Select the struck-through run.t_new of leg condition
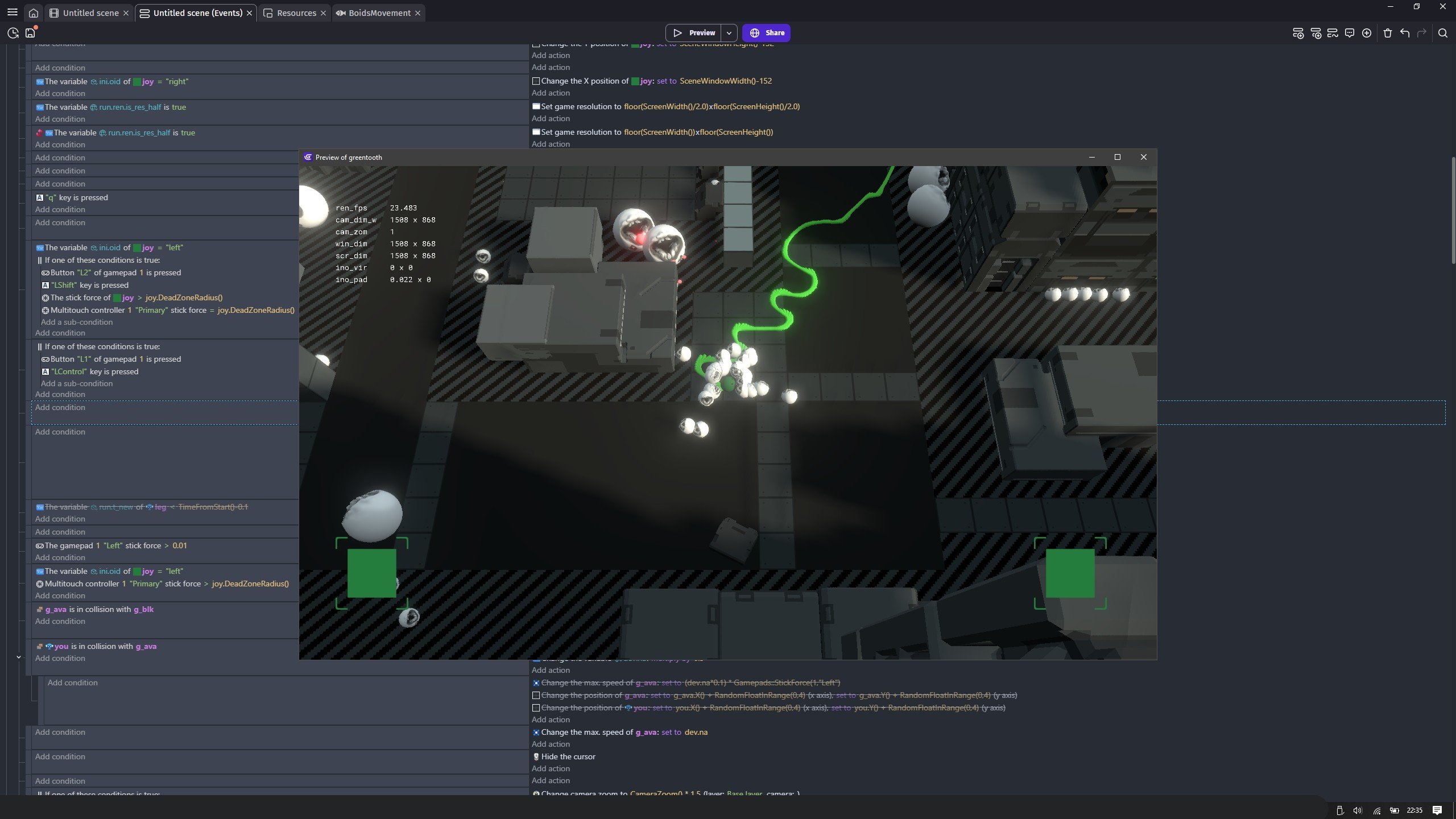 click(x=142, y=507)
